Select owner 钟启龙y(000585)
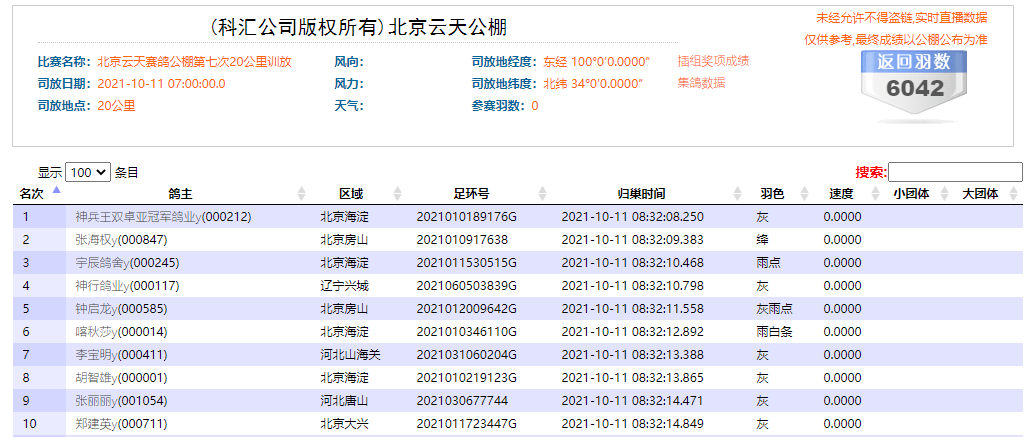 121,309
